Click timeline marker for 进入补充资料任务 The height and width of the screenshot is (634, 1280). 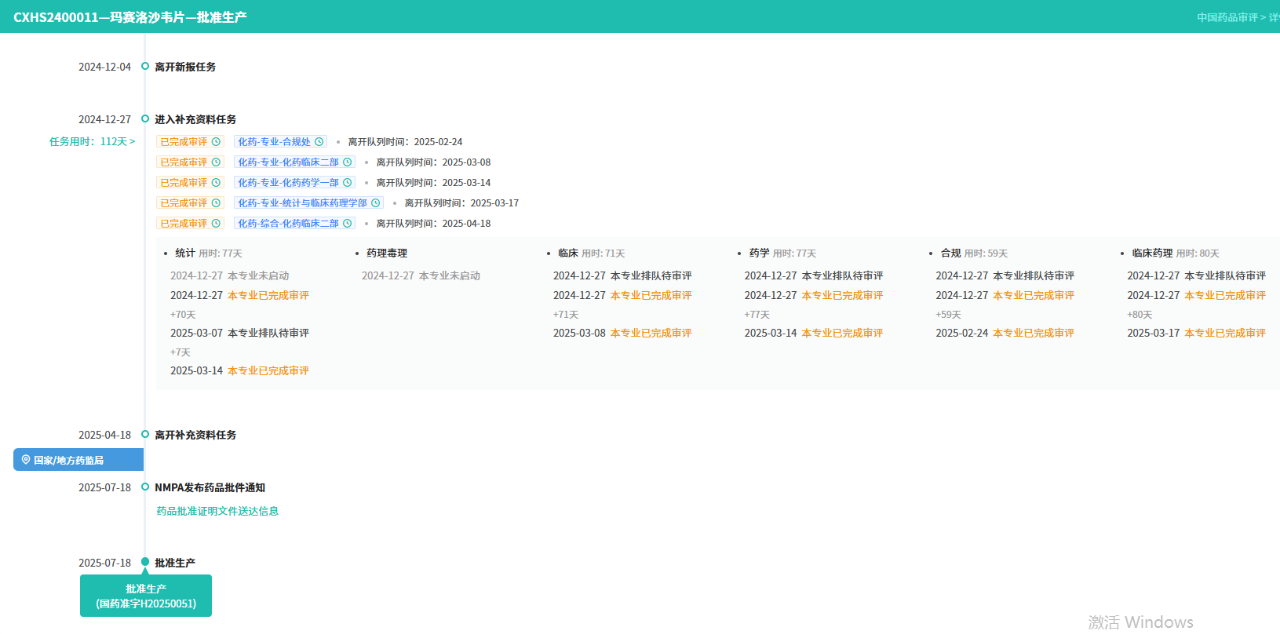(x=145, y=119)
